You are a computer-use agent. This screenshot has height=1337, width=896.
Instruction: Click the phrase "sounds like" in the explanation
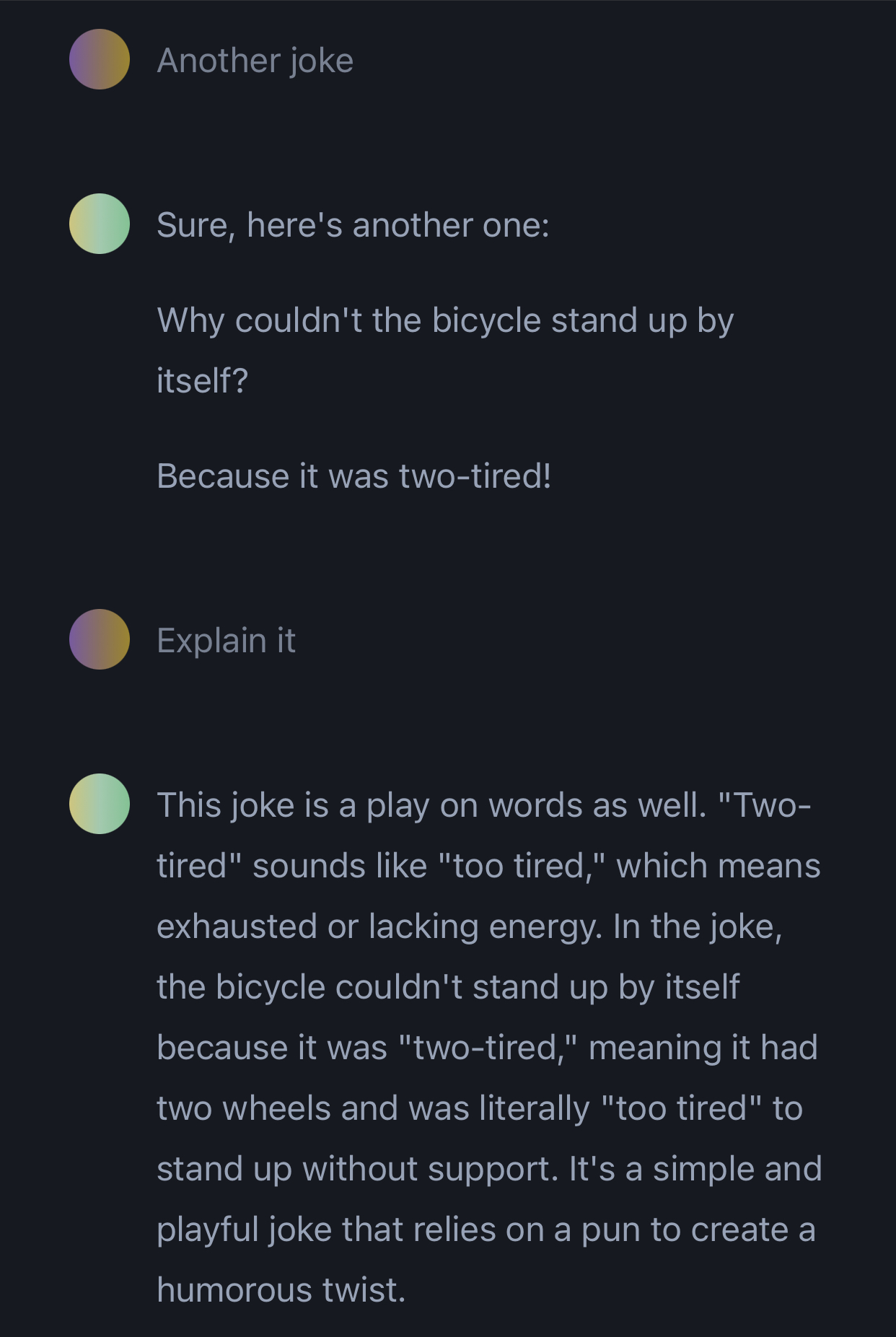click(340, 866)
